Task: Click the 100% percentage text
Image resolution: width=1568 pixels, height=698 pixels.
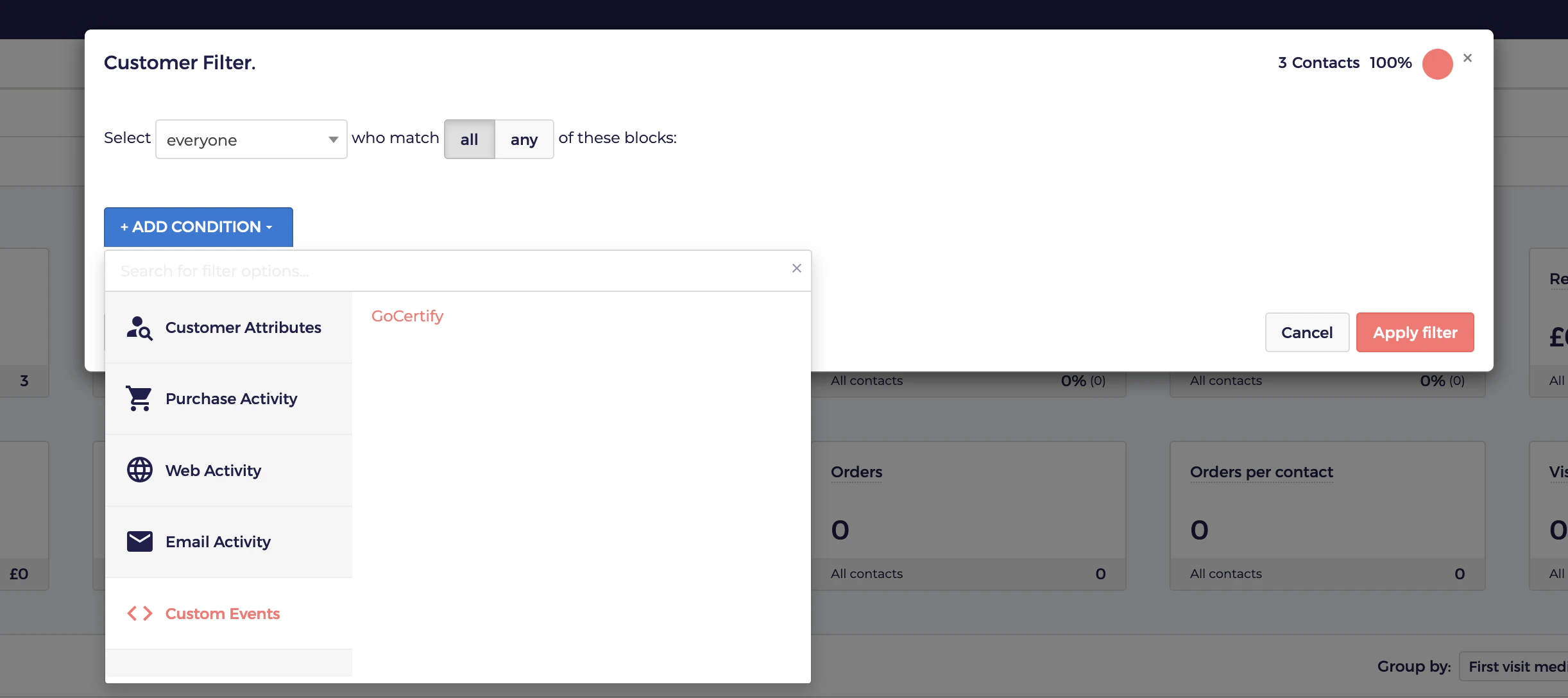Action: point(1390,63)
